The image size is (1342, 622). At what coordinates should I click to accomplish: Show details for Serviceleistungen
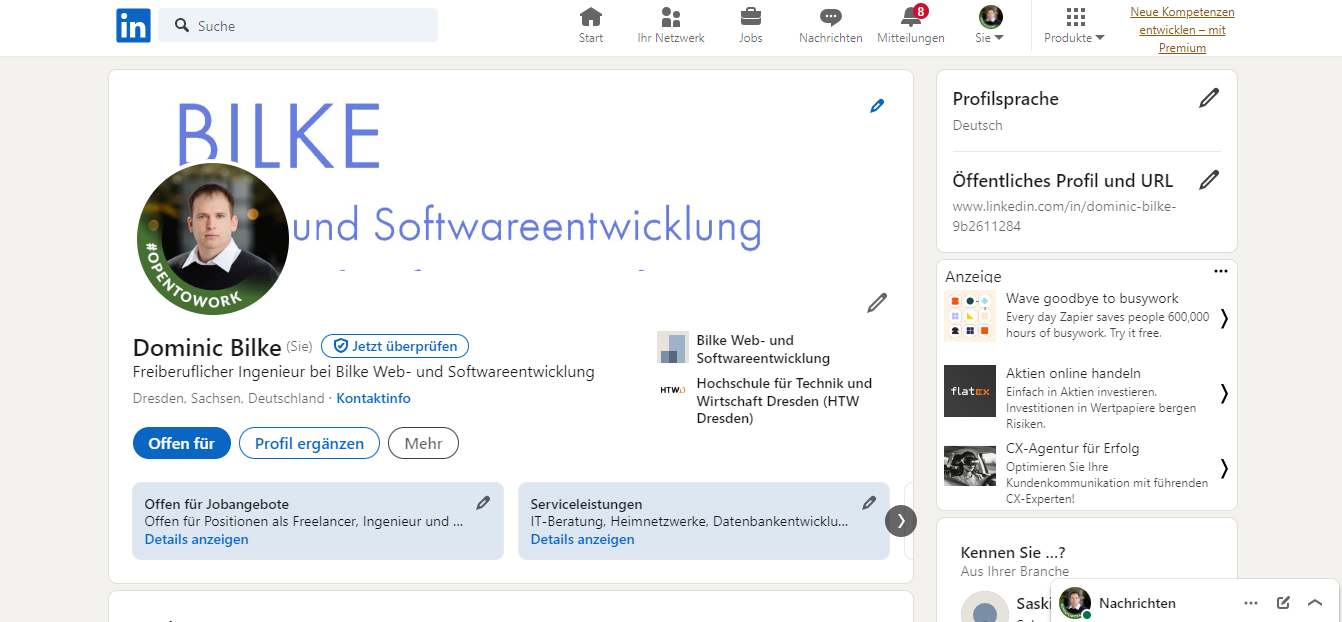582,539
